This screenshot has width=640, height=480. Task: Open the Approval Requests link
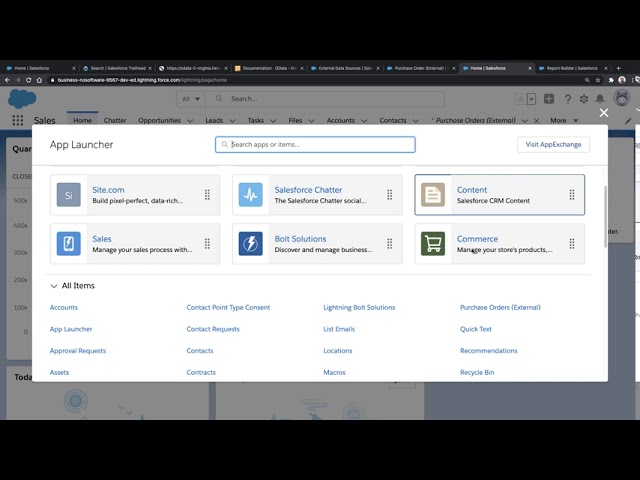pyautogui.click(x=78, y=351)
